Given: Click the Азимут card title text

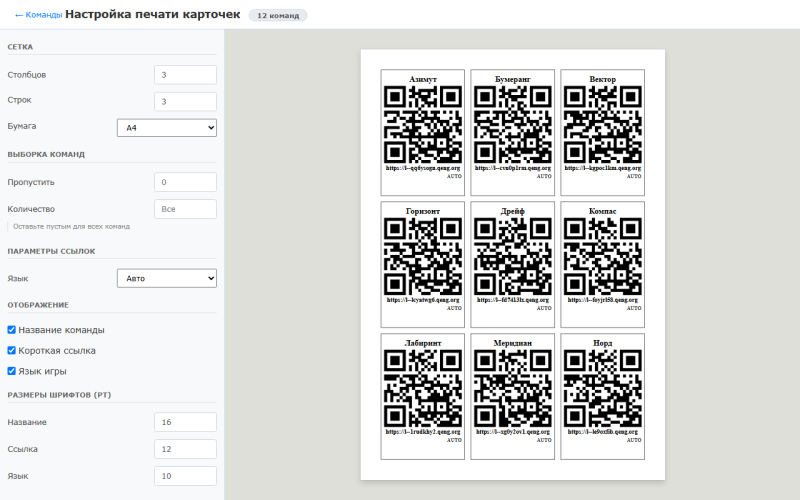Looking at the screenshot, I should 423,79.
